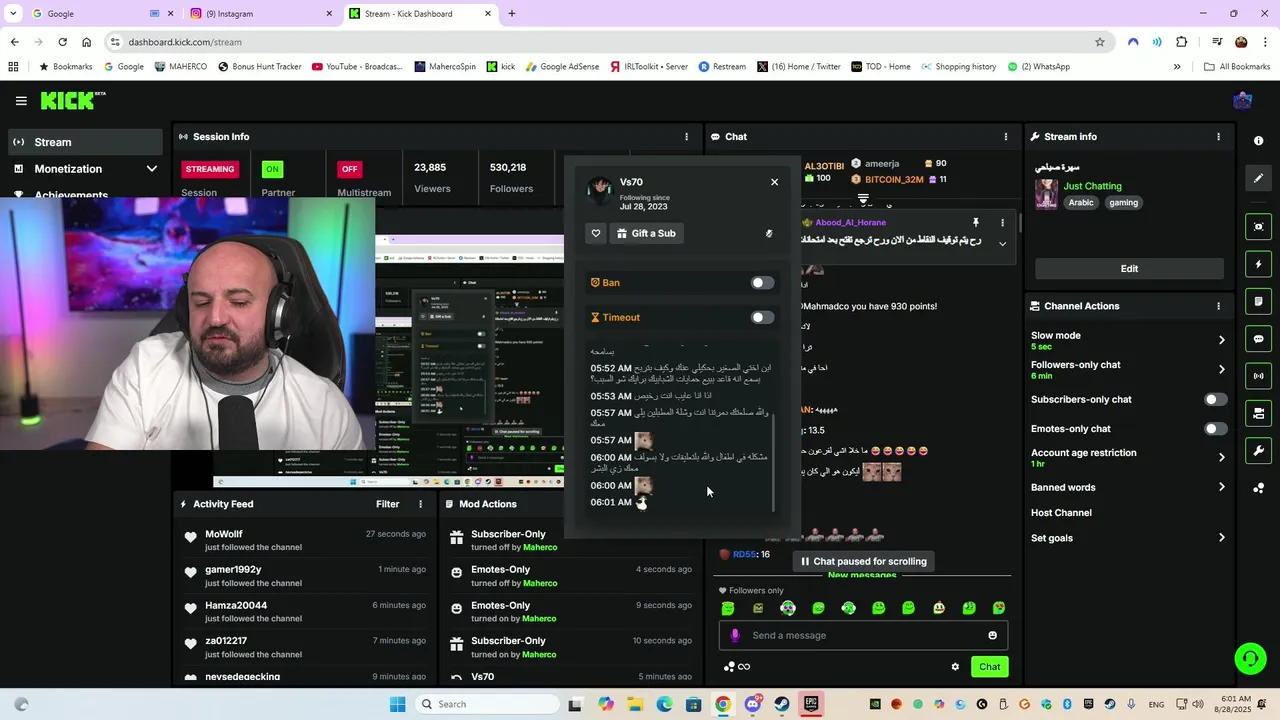Screen dimensions: 1280x720
Task: Click Gift a Sub button
Action: 646,233
